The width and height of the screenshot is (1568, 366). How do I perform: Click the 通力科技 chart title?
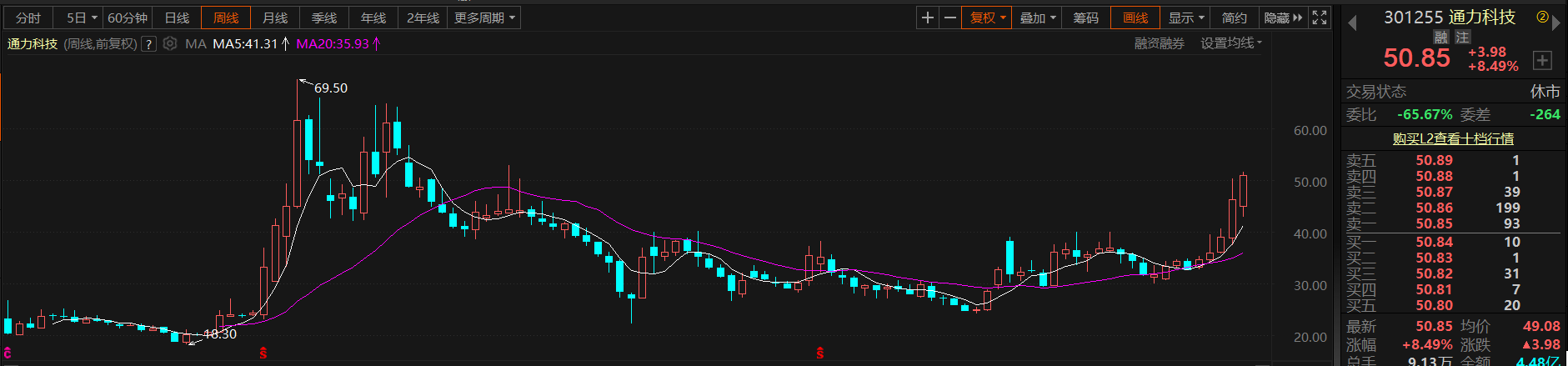(33, 43)
